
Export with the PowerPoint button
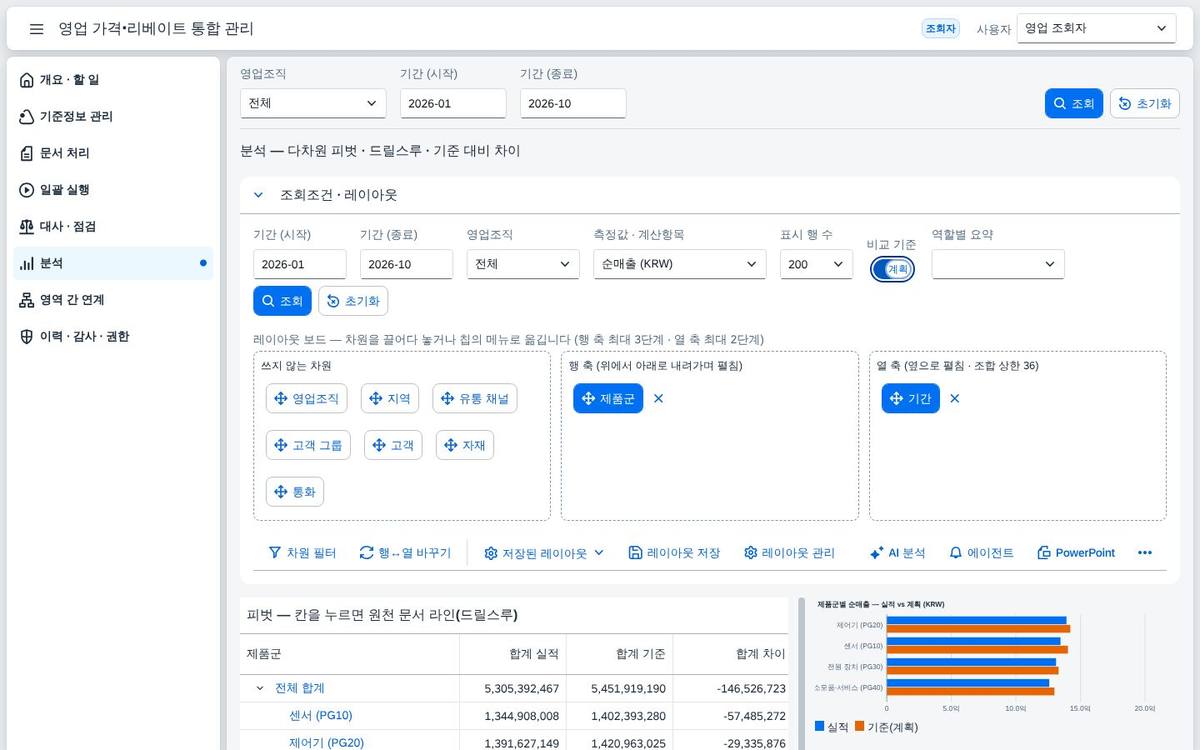(x=1076, y=553)
